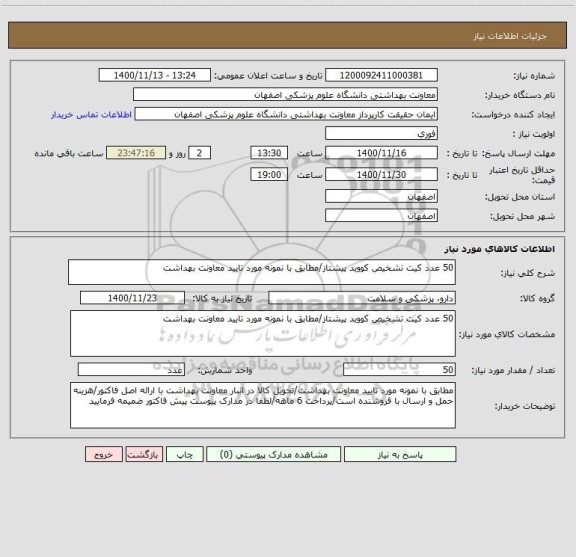Screen dimensions: 576x557
Task: Click the شماره نیاز label
Action: click(x=534, y=76)
